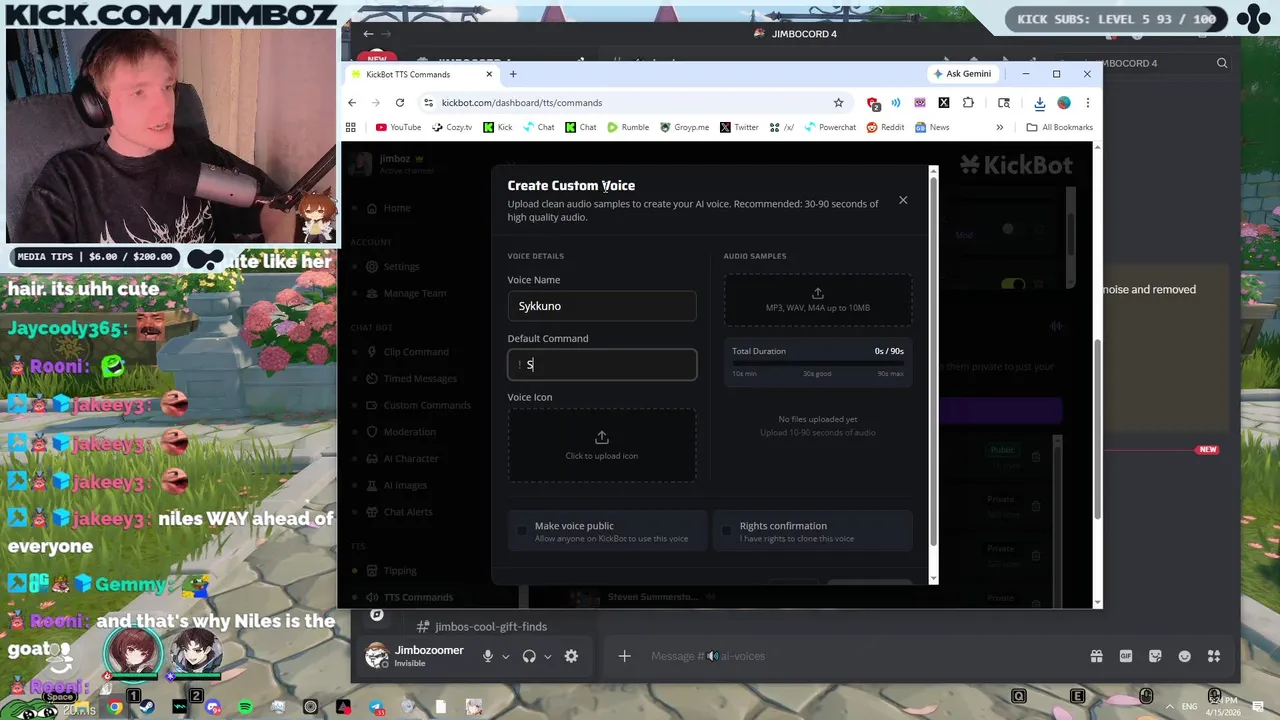Image resolution: width=1280 pixels, height=720 pixels.
Task: Click the Discord attachment plus button
Action: point(624,656)
